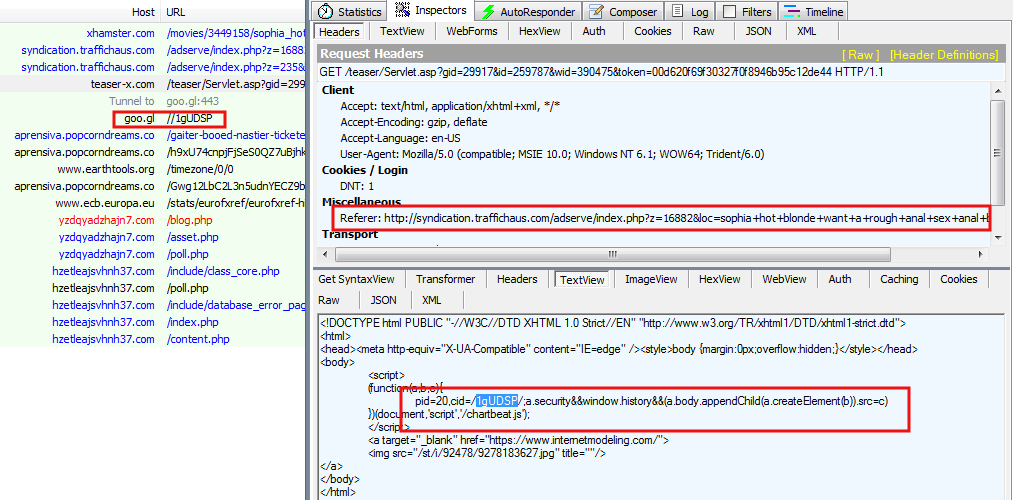This screenshot has width=1013, height=500.
Task: Click the URL column header
Action: [x=176, y=12]
